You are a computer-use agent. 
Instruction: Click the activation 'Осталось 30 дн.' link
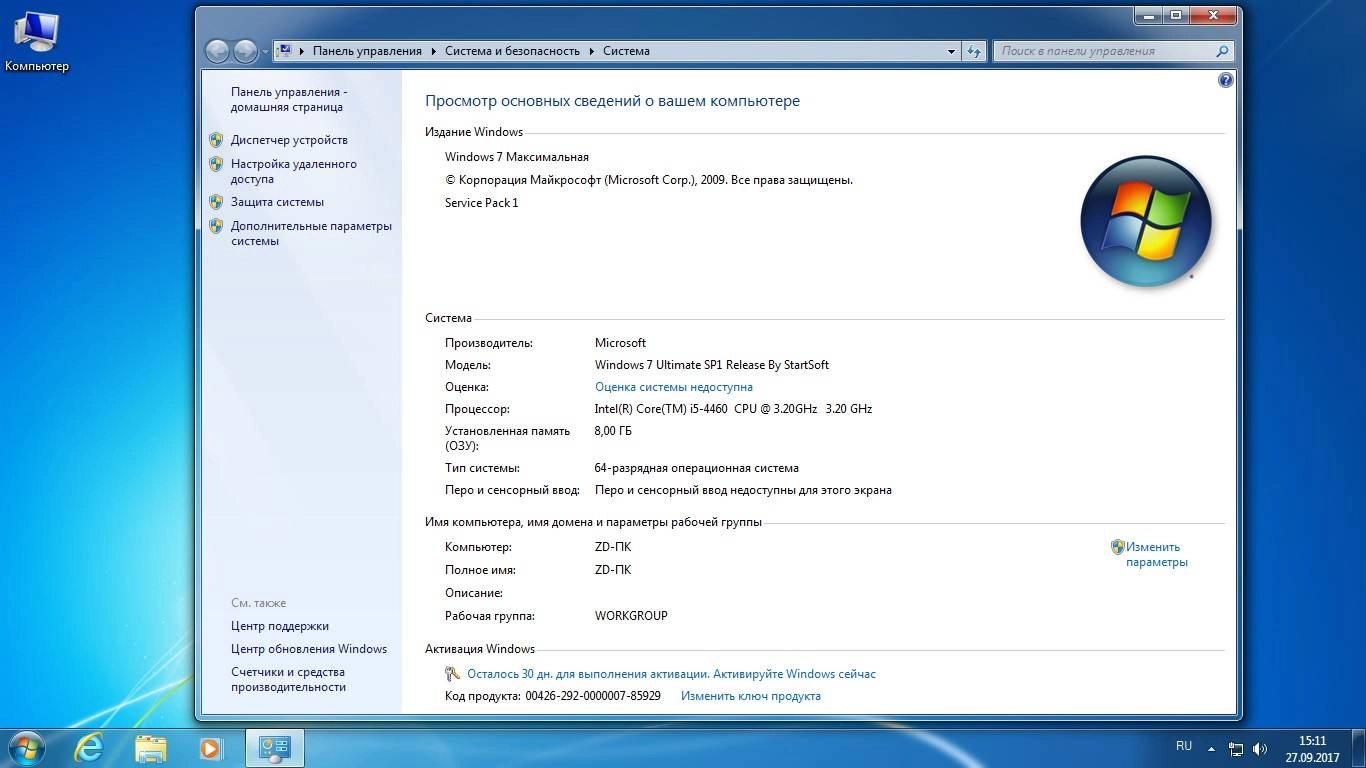click(x=671, y=674)
